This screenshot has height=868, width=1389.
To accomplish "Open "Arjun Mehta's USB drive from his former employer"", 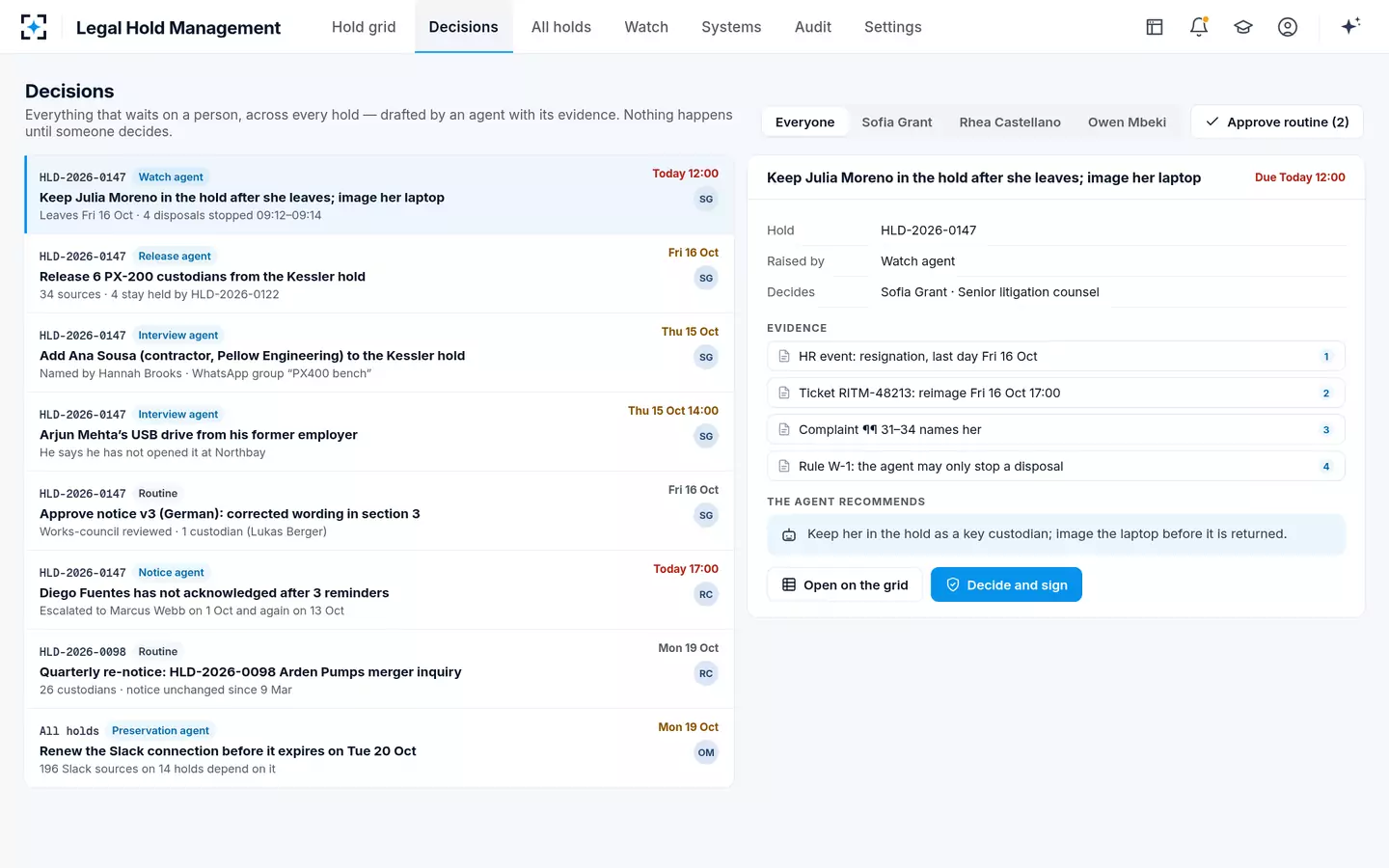I will click(379, 432).
